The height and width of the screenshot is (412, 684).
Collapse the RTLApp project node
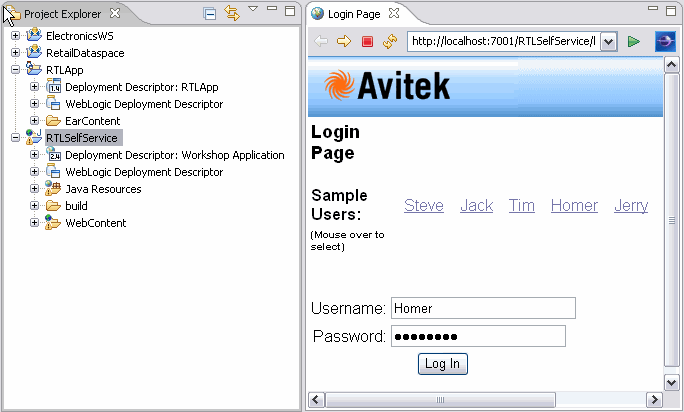coord(15,69)
